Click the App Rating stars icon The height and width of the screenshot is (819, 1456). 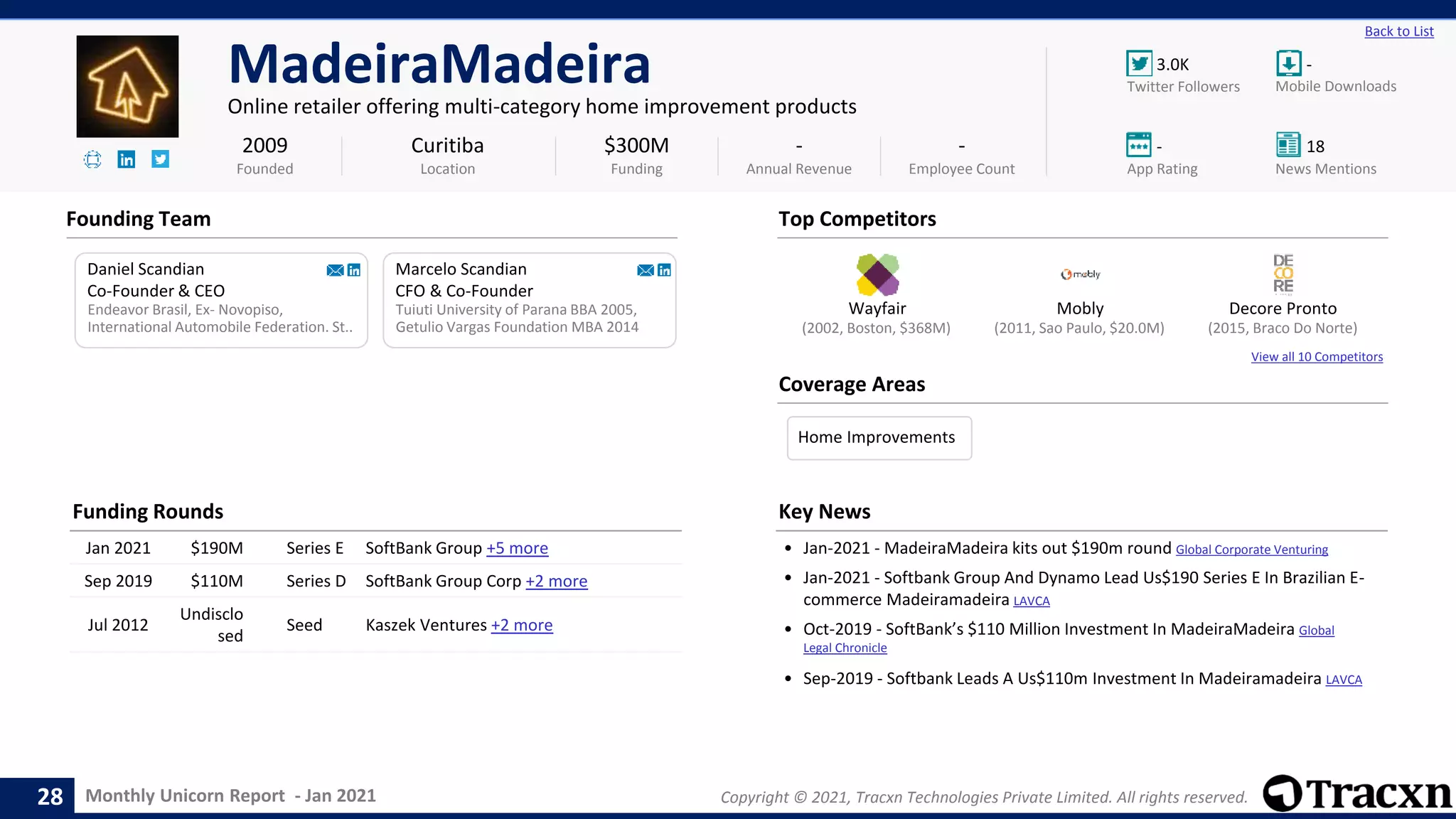coord(1139,145)
